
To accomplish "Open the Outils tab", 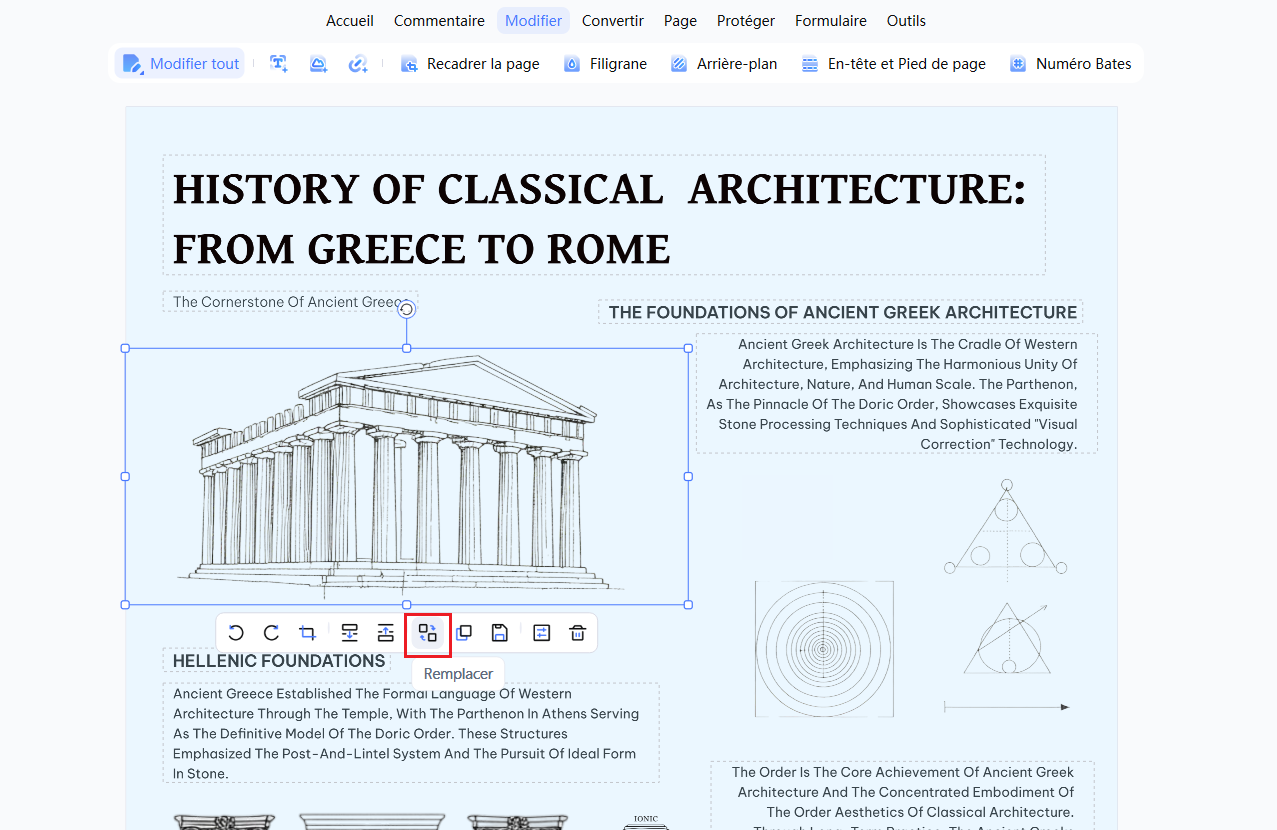I will pyautogui.click(x=906, y=21).
